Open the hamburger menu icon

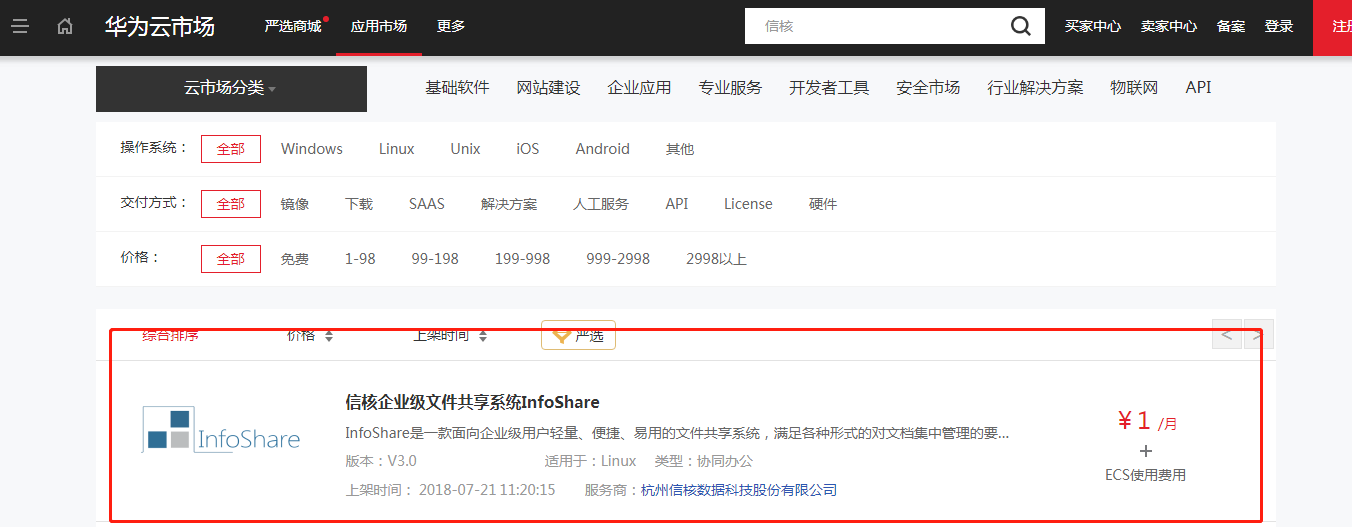pyautogui.click(x=20, y=27)
